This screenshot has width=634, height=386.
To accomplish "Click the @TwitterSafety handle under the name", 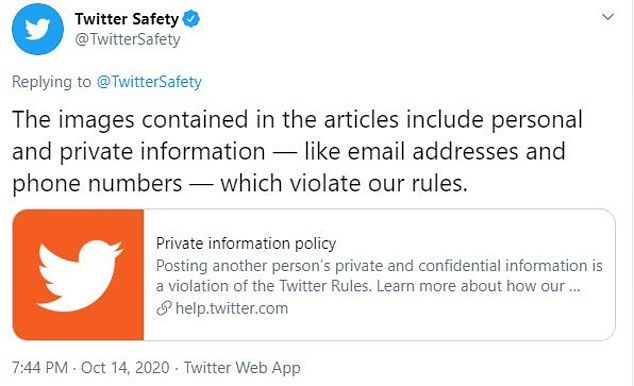I will (x=127, y=40).
